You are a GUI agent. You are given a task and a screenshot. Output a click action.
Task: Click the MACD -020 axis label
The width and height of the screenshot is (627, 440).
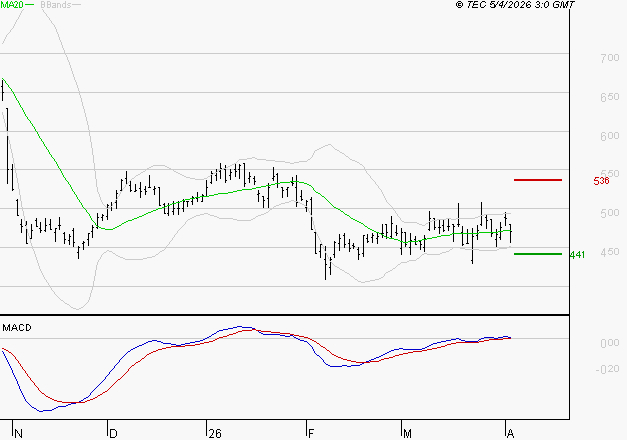[607, 369]
